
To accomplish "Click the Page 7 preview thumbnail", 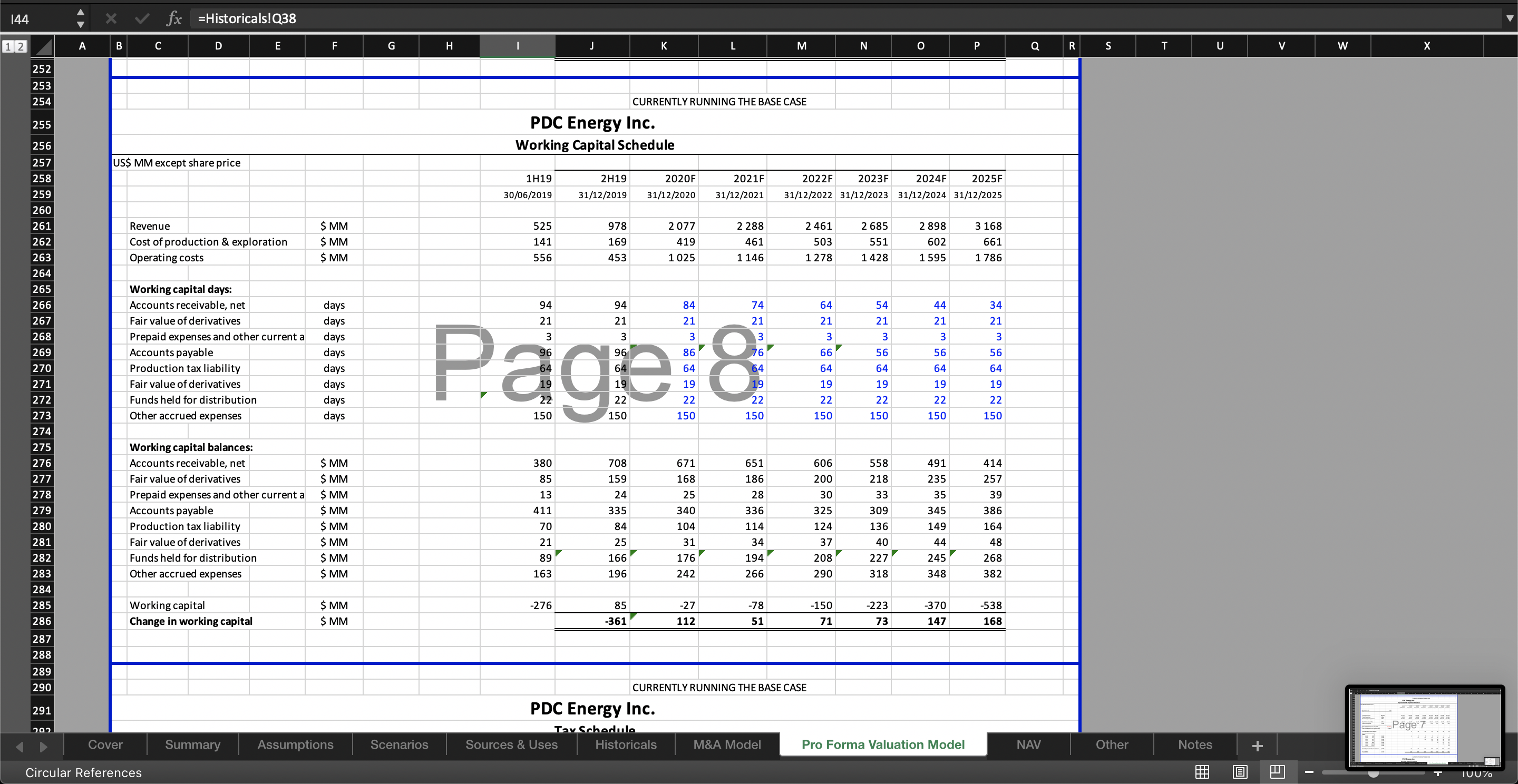I will tap(1425, 728).
